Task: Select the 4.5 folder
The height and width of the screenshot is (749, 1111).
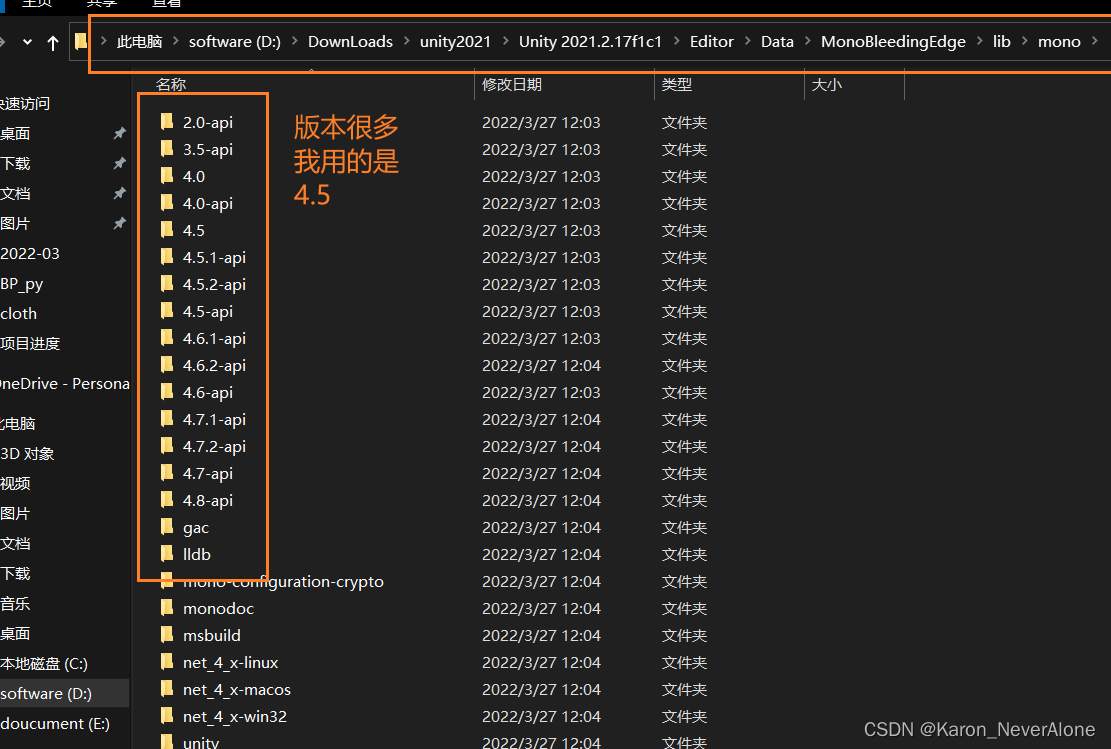Action: click(x=196, y=230)
